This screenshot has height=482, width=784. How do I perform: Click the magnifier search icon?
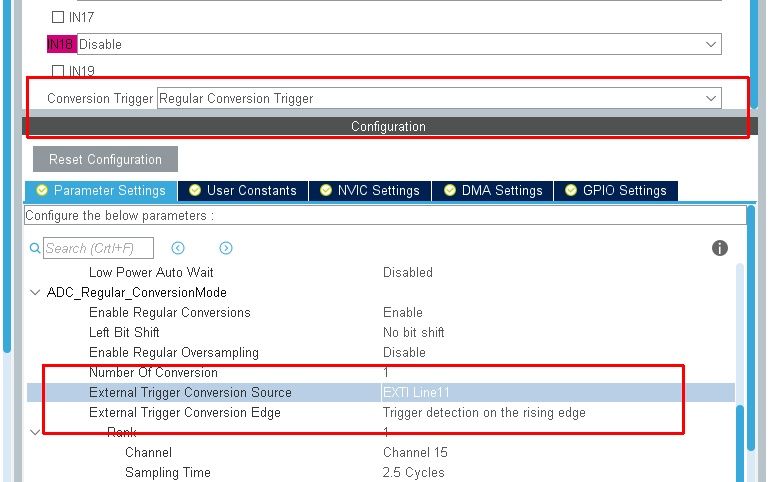[x=34, y=248]
